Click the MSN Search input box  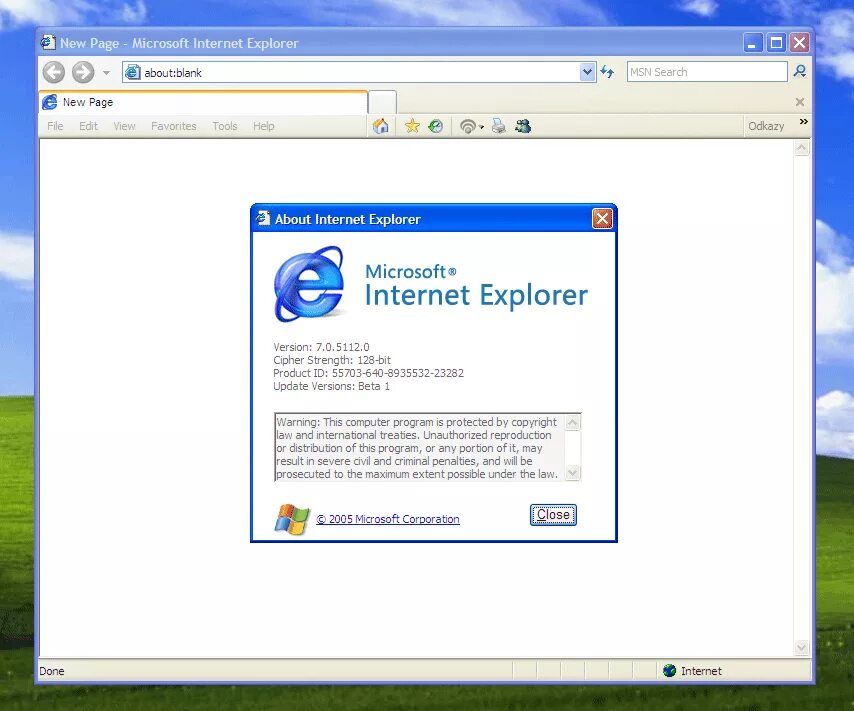[x=707, y=72]
